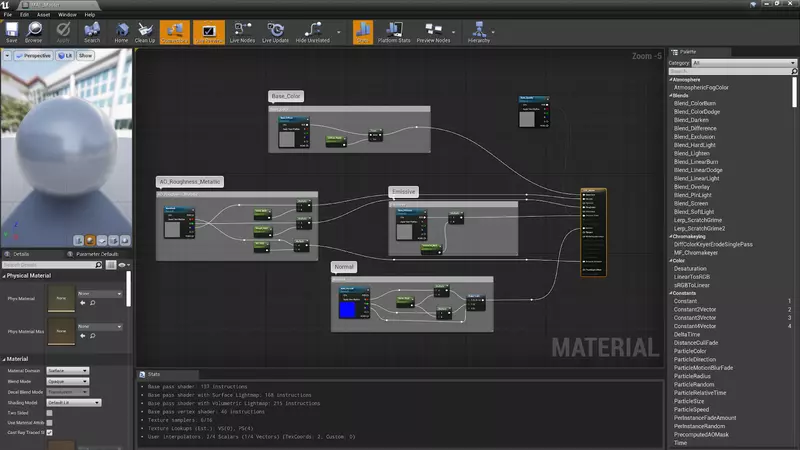Screen dimensions: 800x450
Task: Switch to the Details tab
Action: 21,254
